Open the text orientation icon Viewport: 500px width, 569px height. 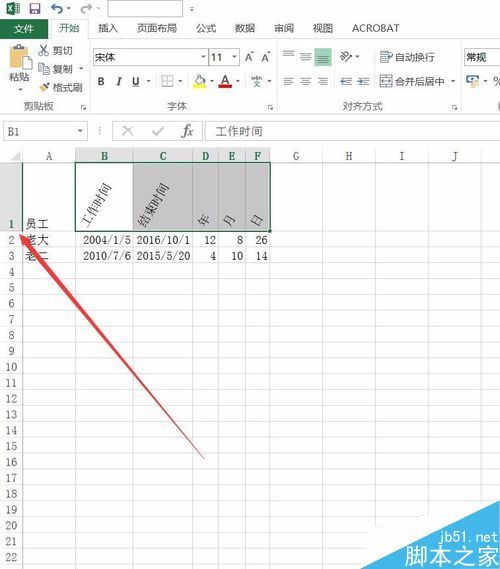pos(346,57)
